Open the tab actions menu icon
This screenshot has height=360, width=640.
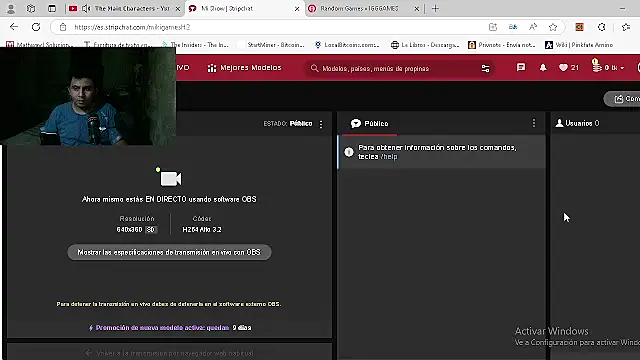click(52, 8)
